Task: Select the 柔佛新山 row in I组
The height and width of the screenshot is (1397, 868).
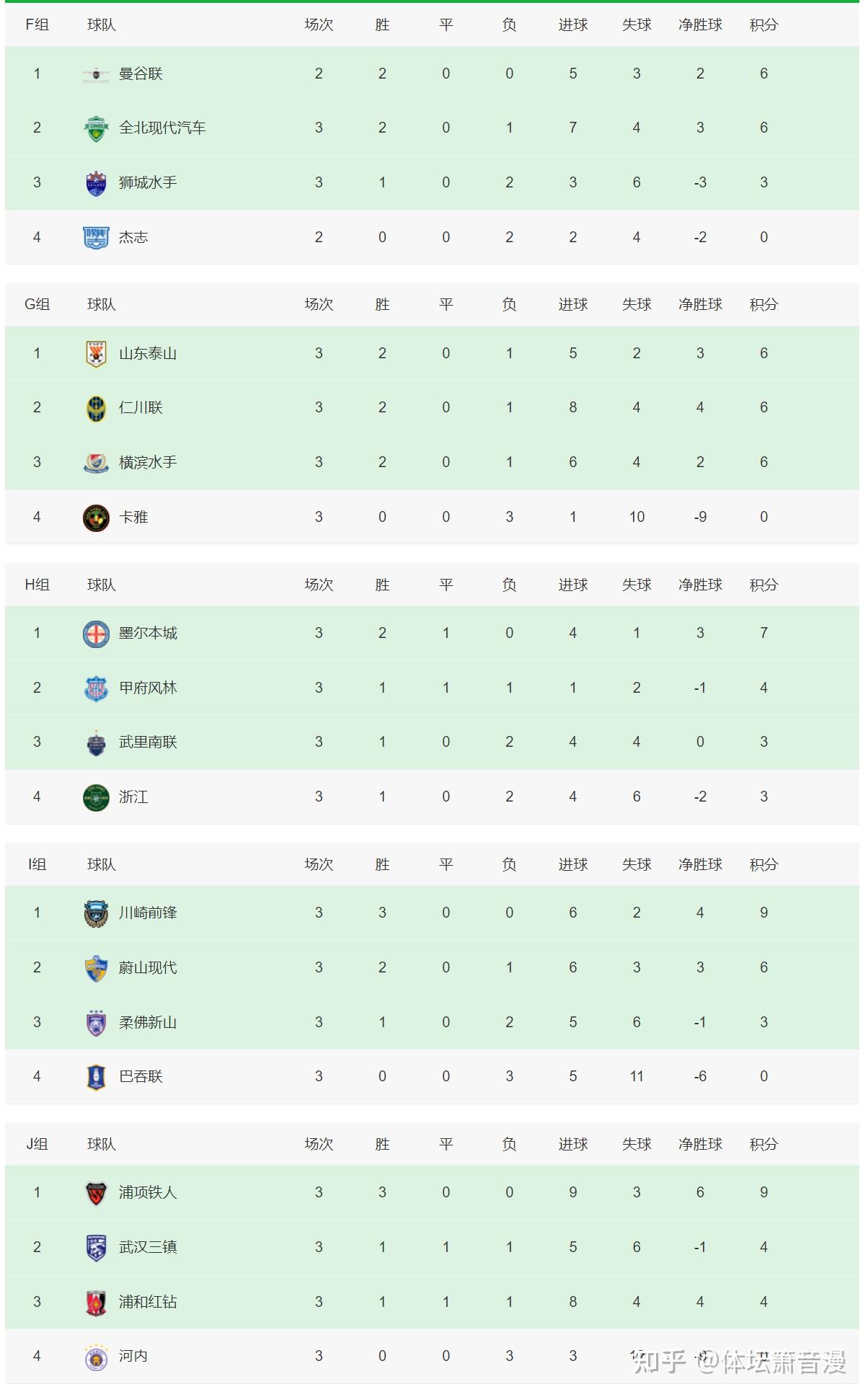Action: point(433,1022)
